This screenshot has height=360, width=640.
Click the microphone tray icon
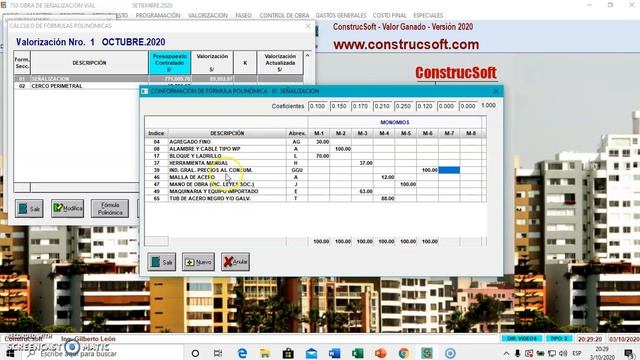[518, 353]
